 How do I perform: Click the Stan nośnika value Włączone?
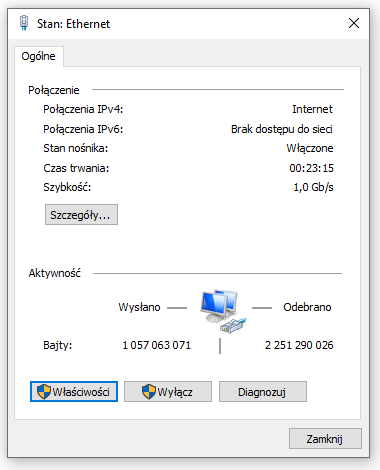coord(310,148)
